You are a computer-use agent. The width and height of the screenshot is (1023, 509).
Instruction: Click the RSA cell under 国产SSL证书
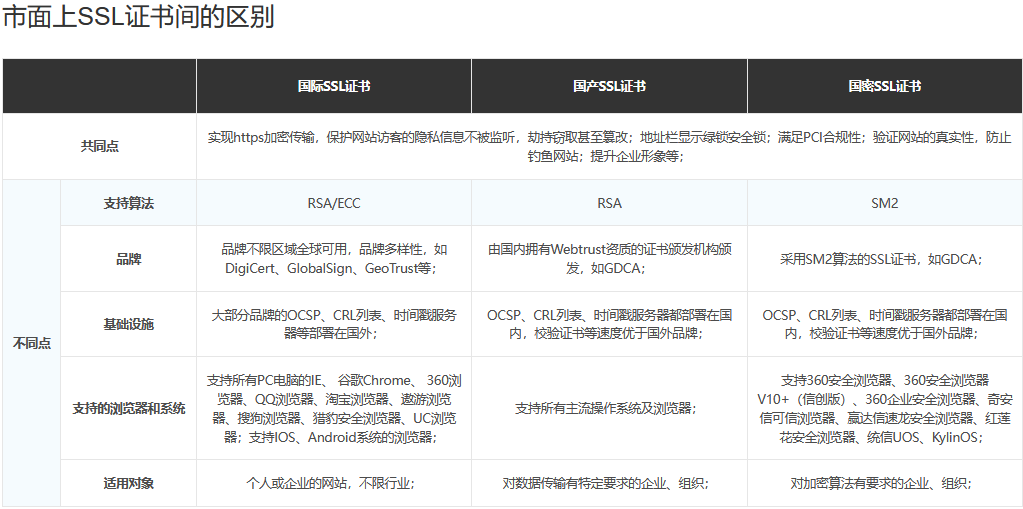pos(609,203)
